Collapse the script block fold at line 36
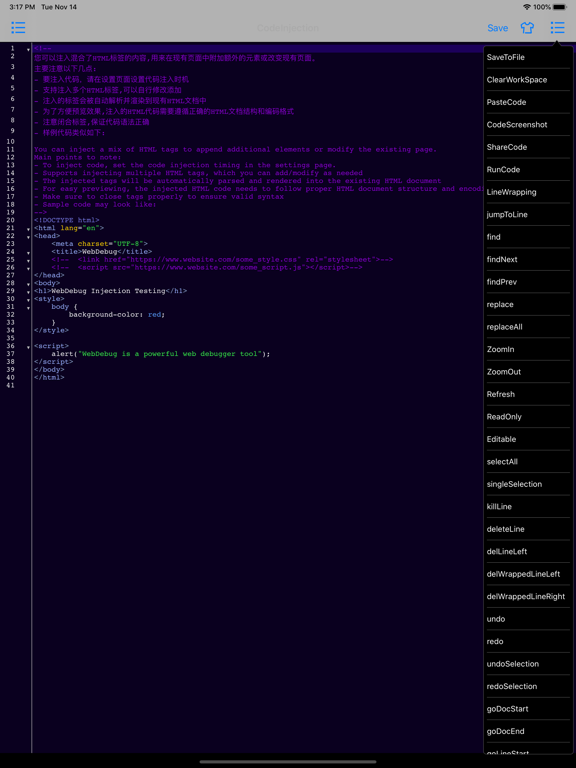The height and width of the screenshot is (768, 576). point(28,347)
